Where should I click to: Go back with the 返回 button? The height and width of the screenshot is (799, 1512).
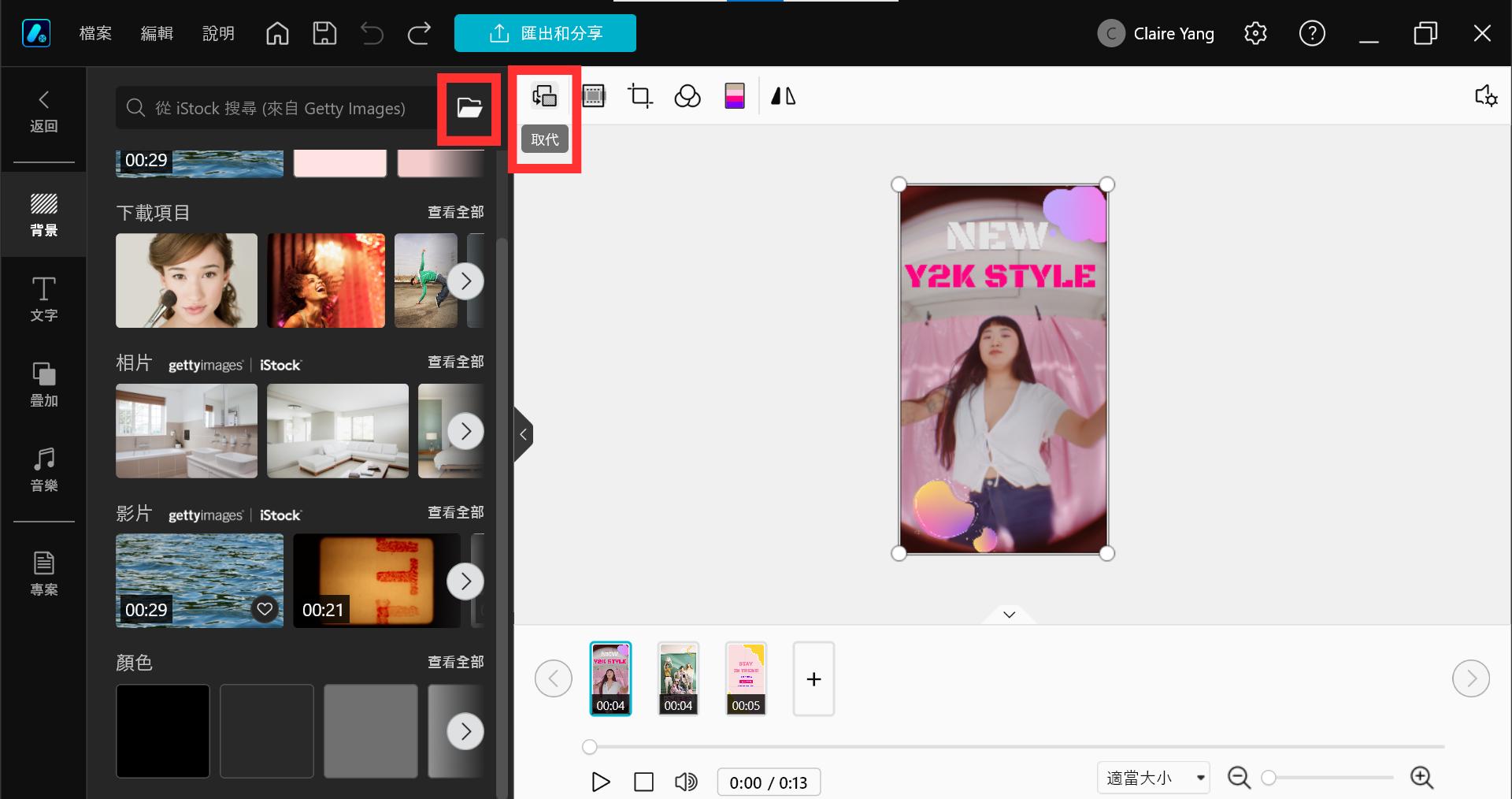pos(44,111)
